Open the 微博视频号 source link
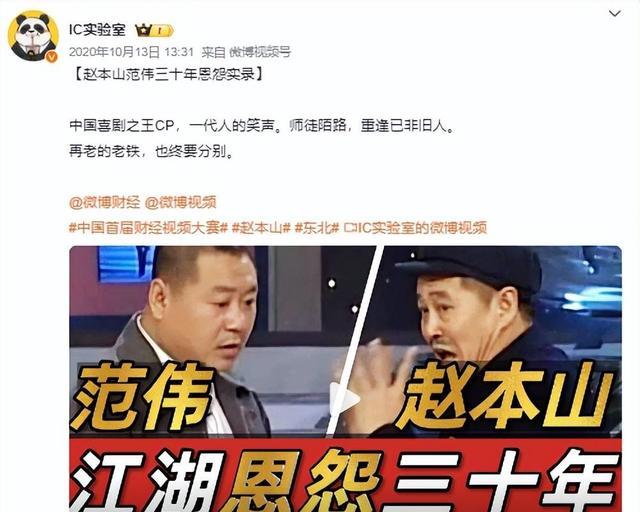 (x=260, y=52)
